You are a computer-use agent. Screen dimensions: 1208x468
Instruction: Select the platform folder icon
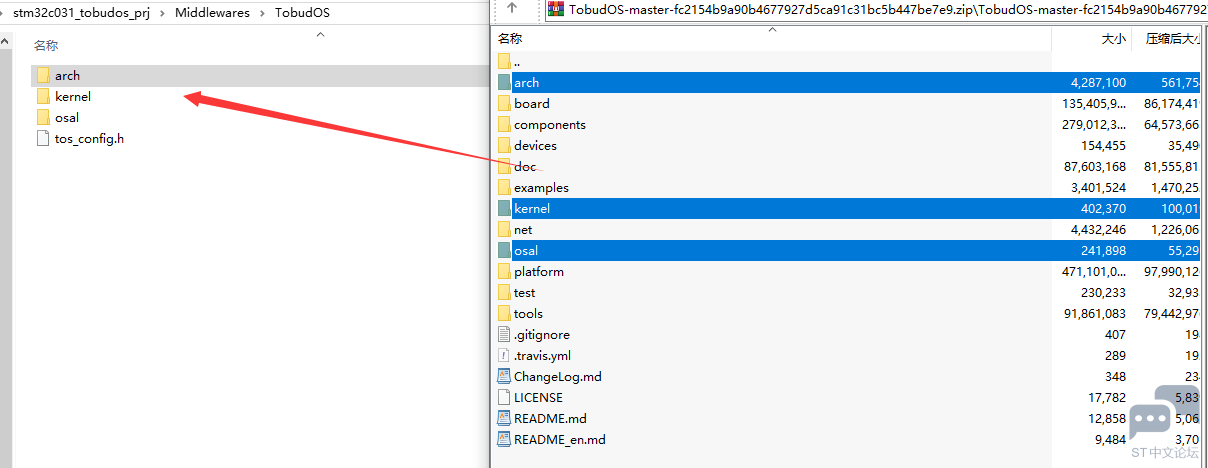point(504,271)
